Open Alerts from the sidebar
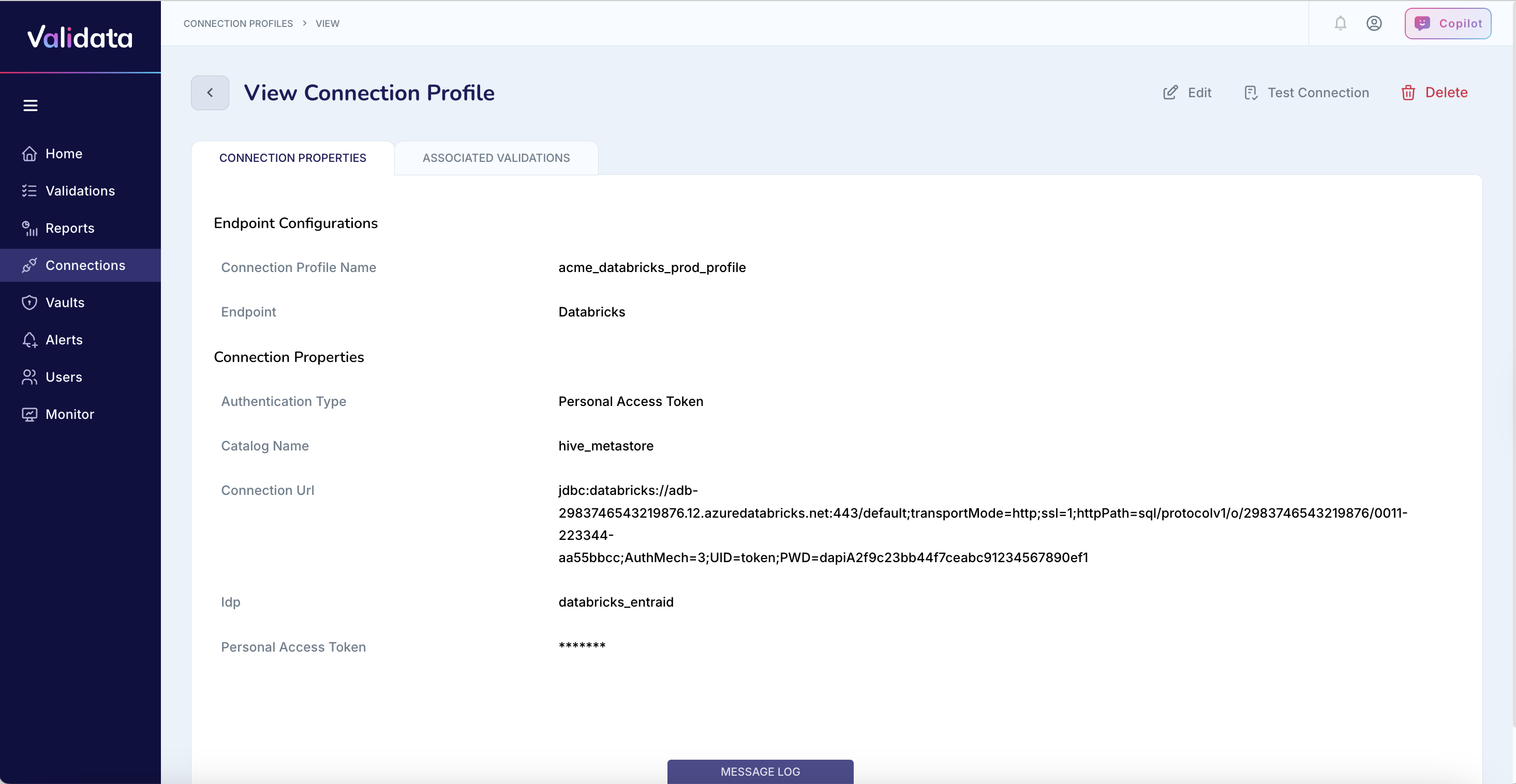Viewport: 1516px width, 784px height. coord(64,339)
